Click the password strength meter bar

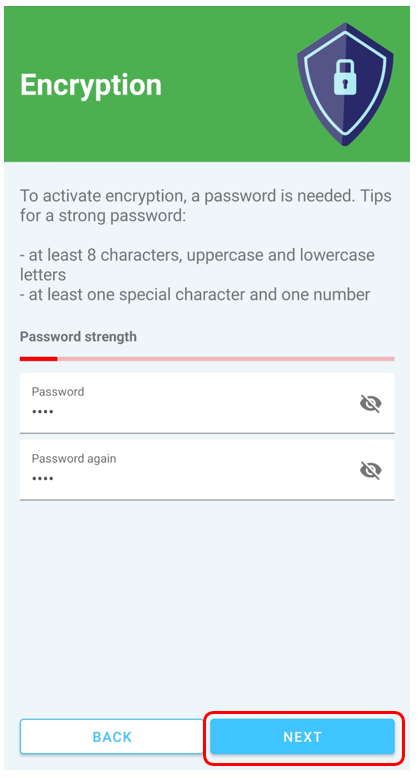point(207,359)
